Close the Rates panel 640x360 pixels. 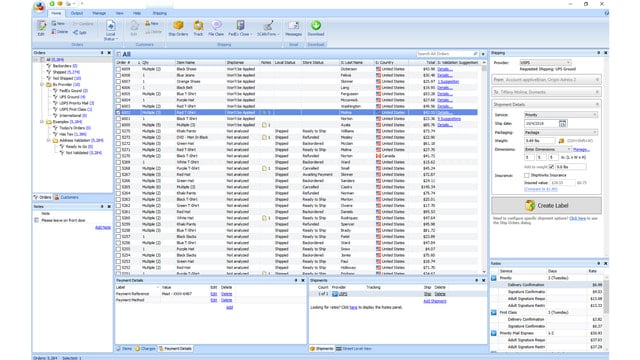[x=606, y=264]
